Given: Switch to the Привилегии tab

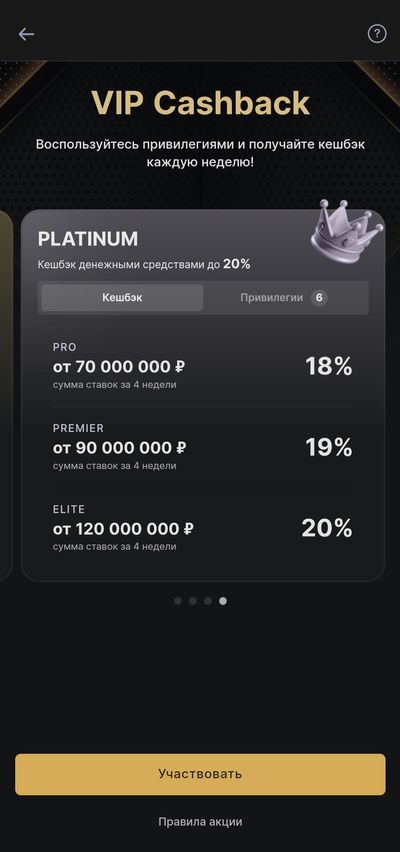Looking at the screenshot, I should click(284, 298).
